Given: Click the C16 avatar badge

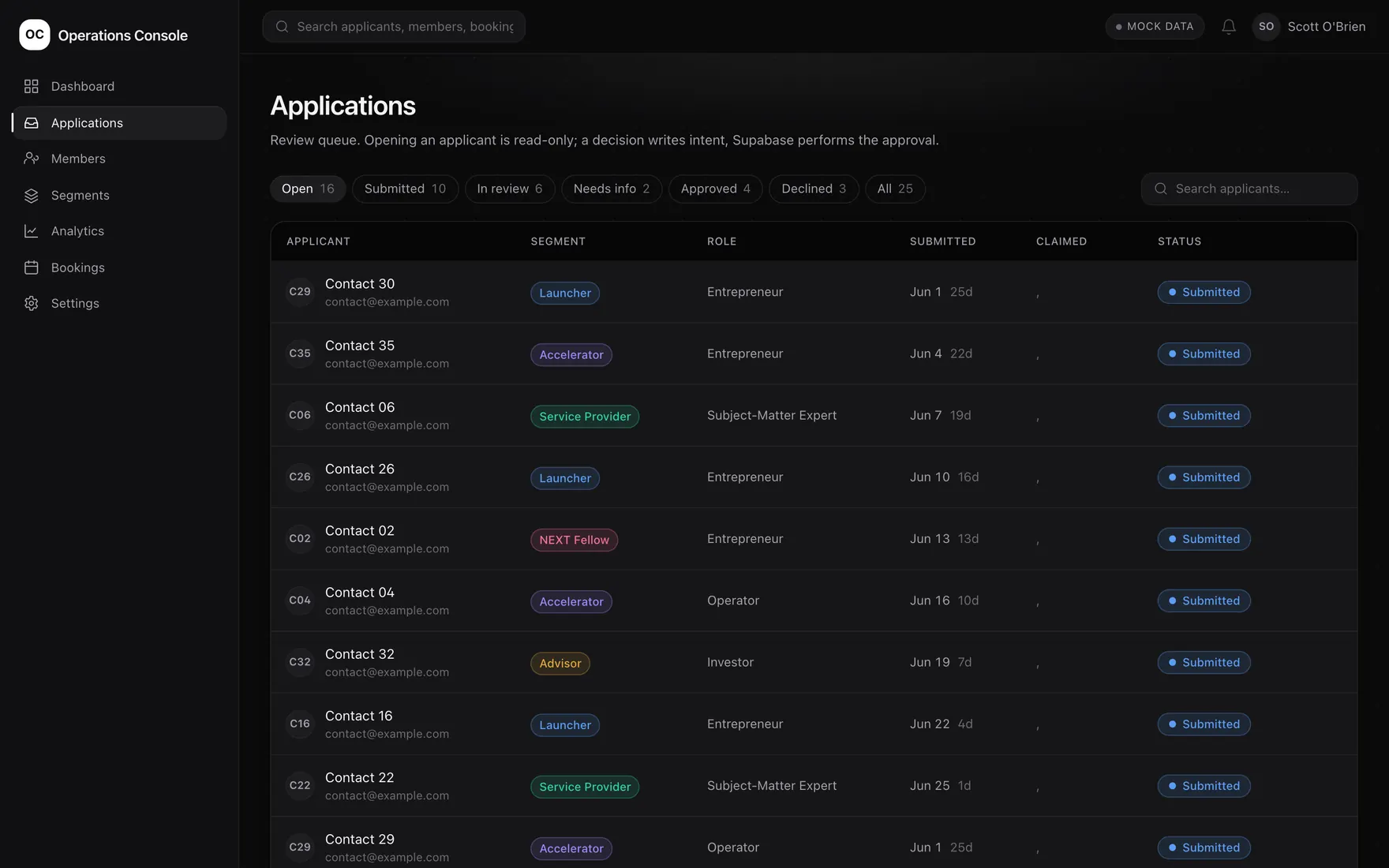Looking at the screenshot, I should [x=300, y=724].
